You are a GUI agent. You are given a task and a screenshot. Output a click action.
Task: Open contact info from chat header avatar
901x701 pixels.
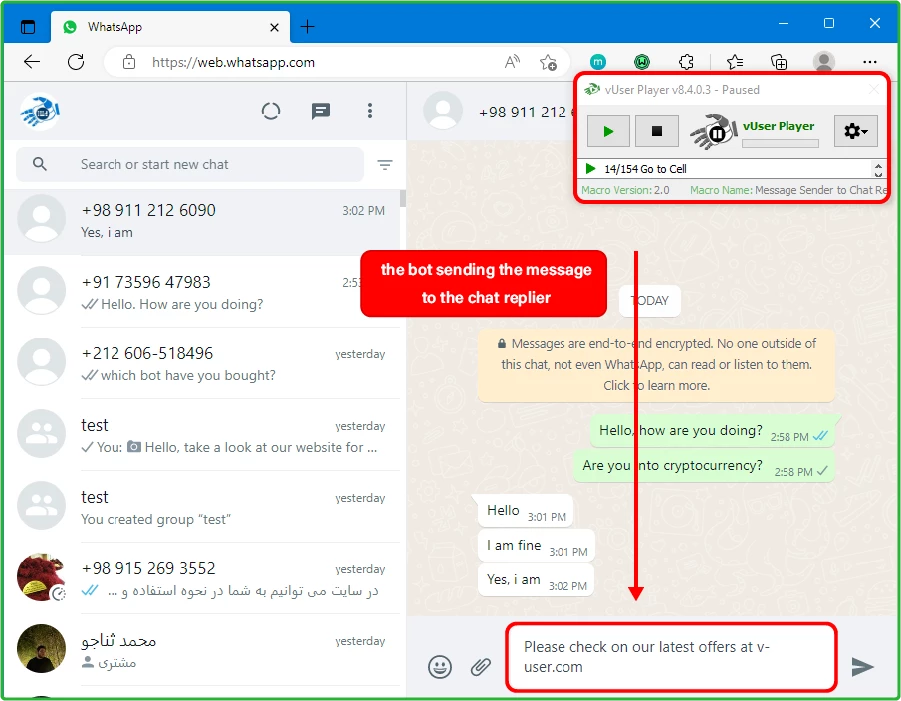(x=442, y=111)
